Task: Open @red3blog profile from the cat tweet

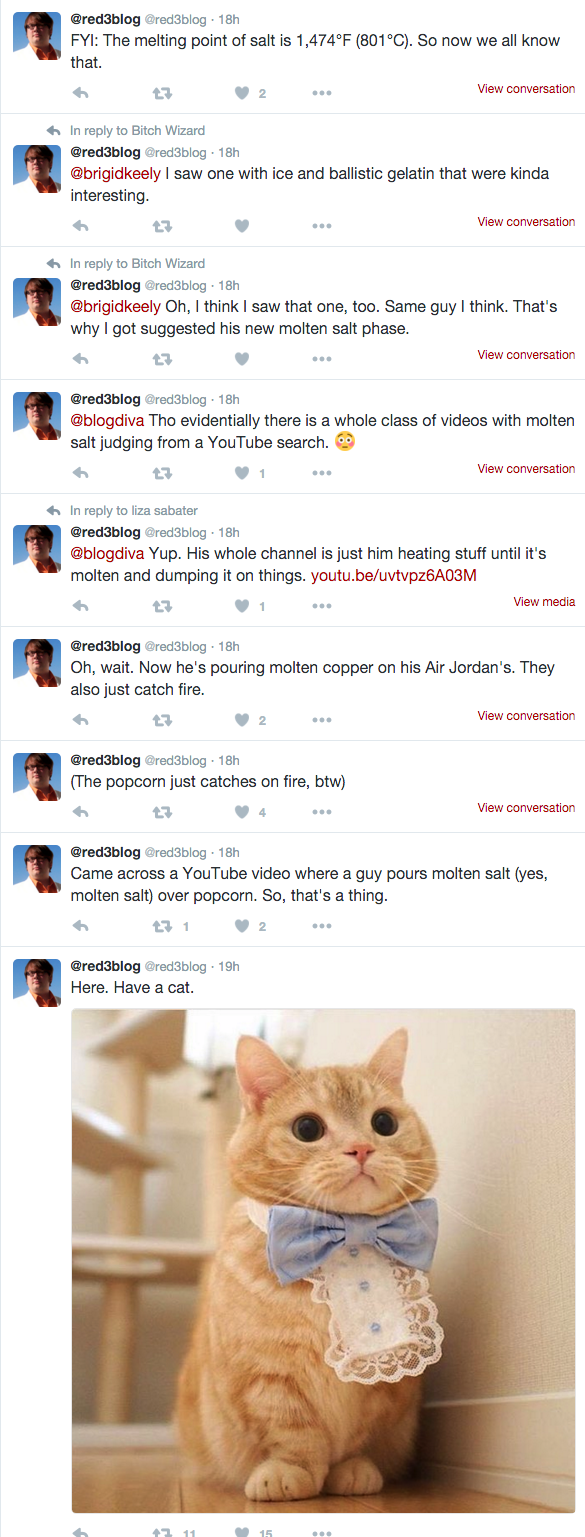Action: click(105, 966)
